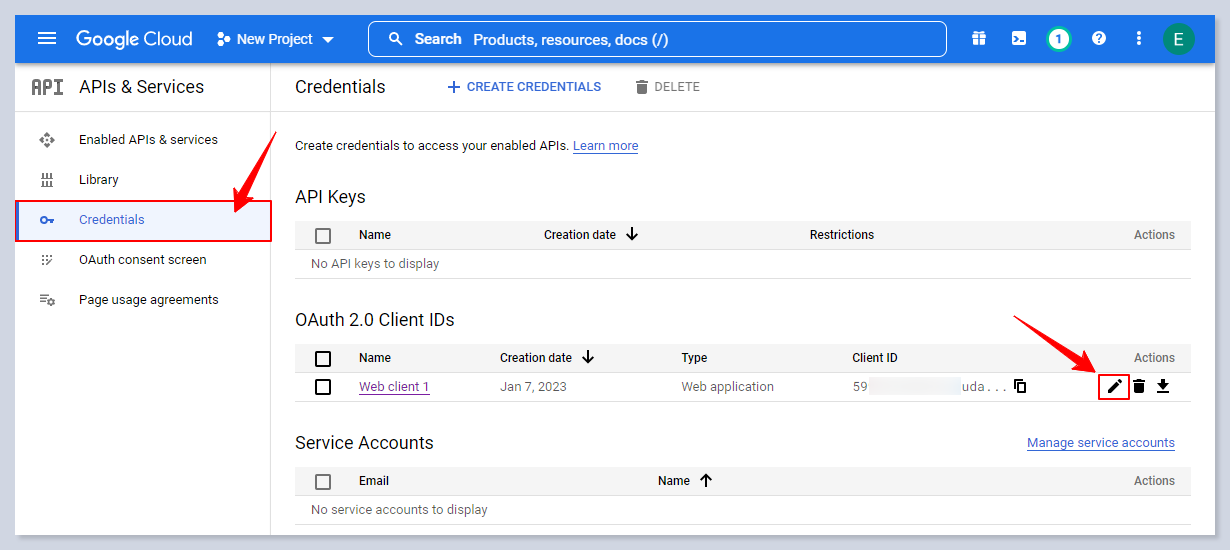This screenshot has width=1230, height=550.
Task: Check the select-all box for Service Accounts
Action: [x=323, y=482]
